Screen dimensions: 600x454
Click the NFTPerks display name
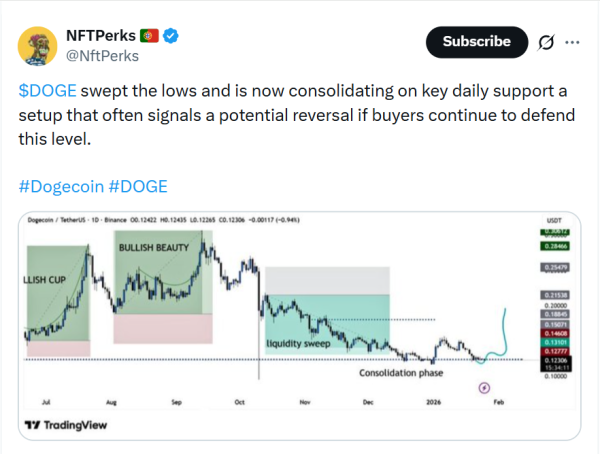103,36
